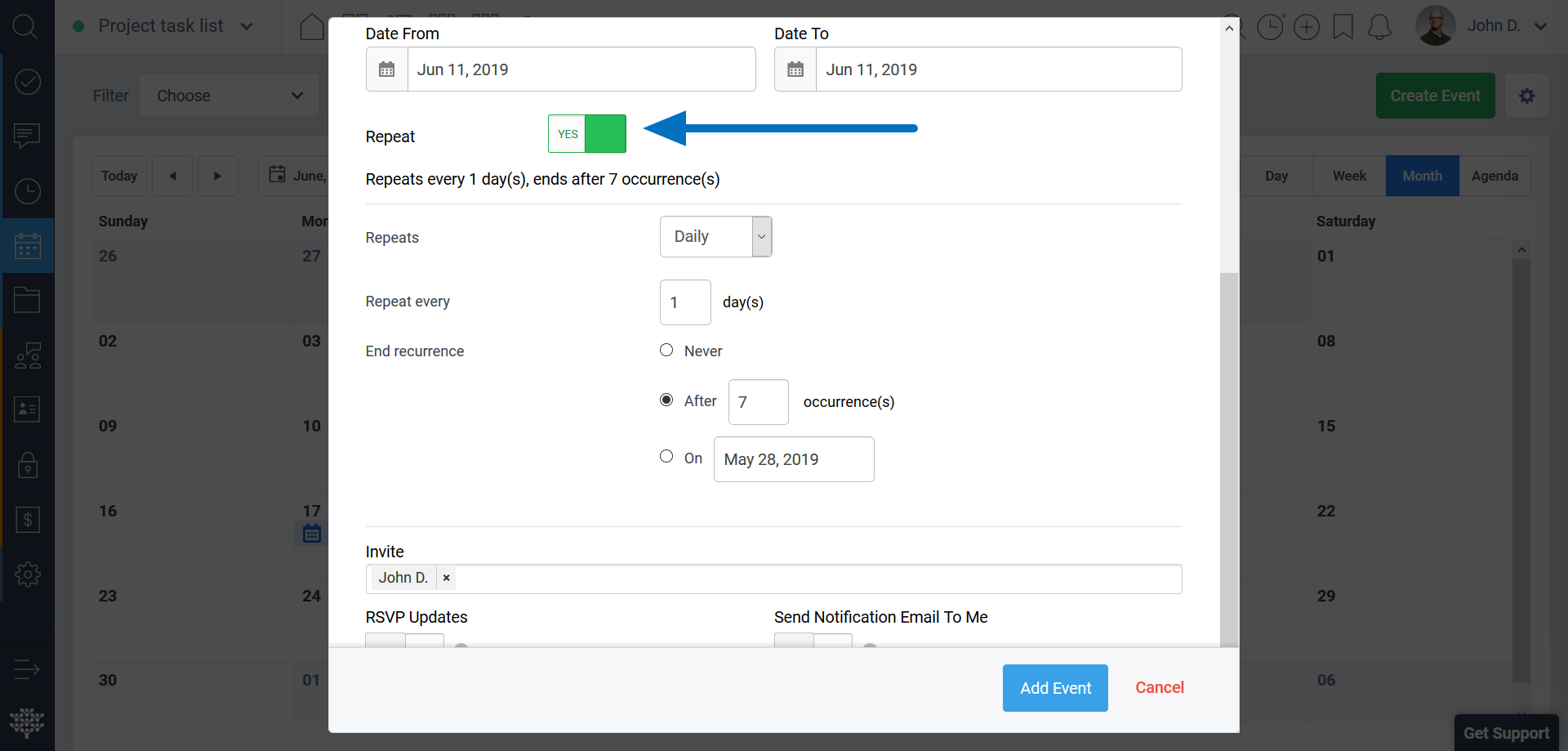Click the Add Event button
The width and height of the screenshot is (1568, 751).
(1054, 688)
